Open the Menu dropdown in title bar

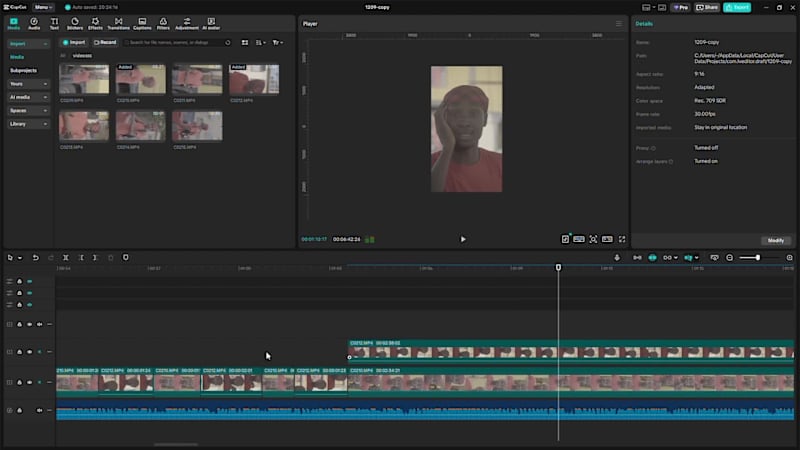tap(43, 7)
